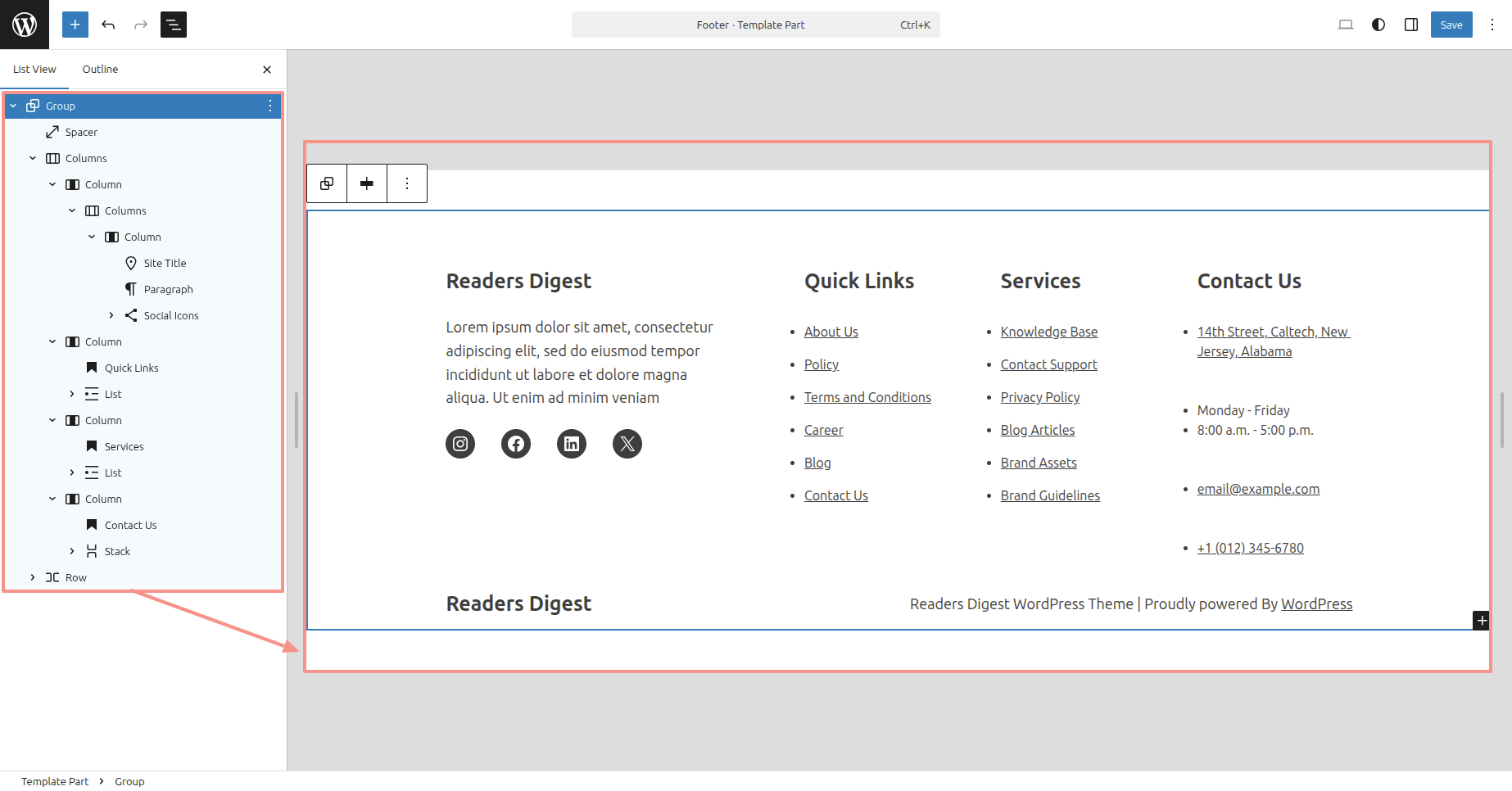Expand the Social Icons tree item
The height and width of the screenshot is (791, 1512).
[111, 315]
